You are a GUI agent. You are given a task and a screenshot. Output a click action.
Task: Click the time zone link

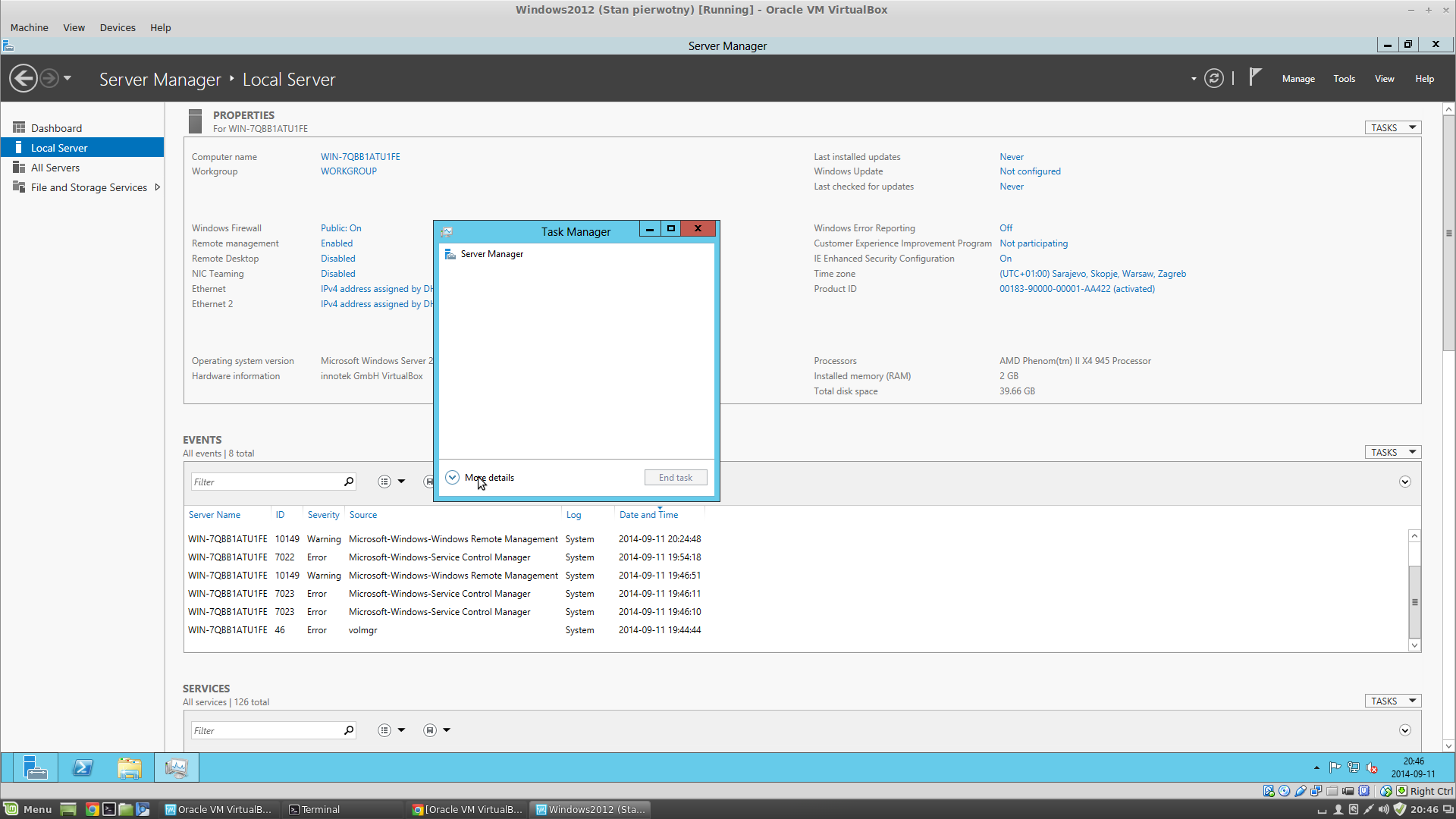[1093, 274]
